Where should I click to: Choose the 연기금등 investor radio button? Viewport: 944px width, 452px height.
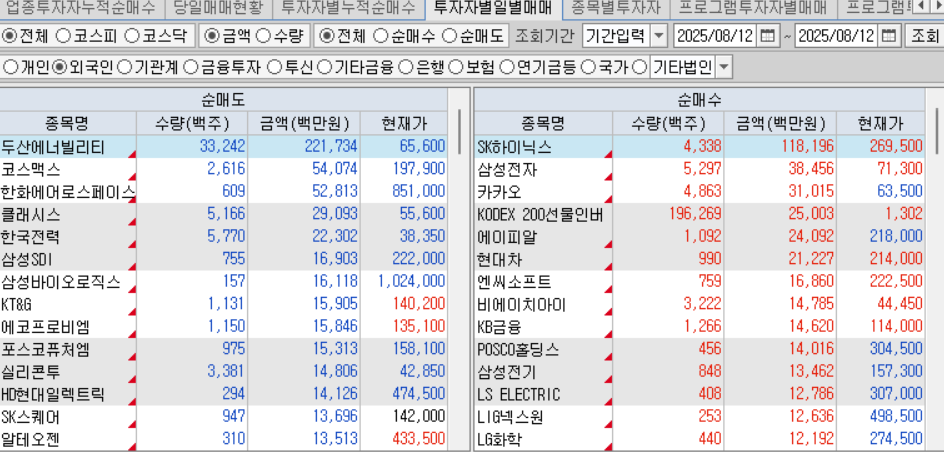508,67
